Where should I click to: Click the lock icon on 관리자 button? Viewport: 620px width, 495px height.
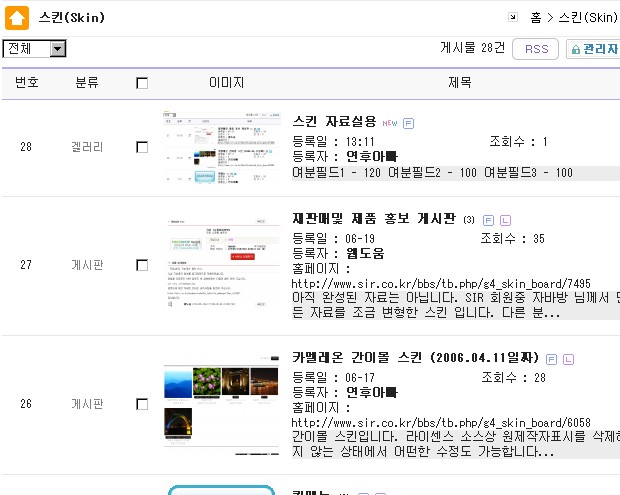point(574,49)
